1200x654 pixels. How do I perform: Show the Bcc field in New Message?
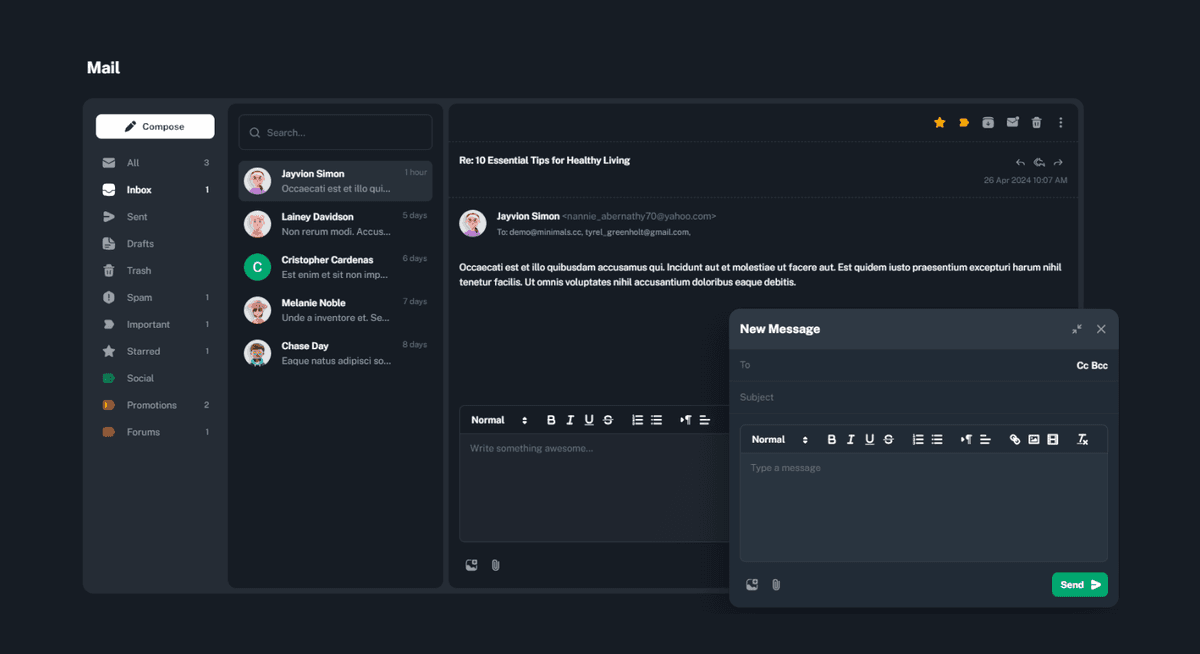click(x=1099, y=366)
